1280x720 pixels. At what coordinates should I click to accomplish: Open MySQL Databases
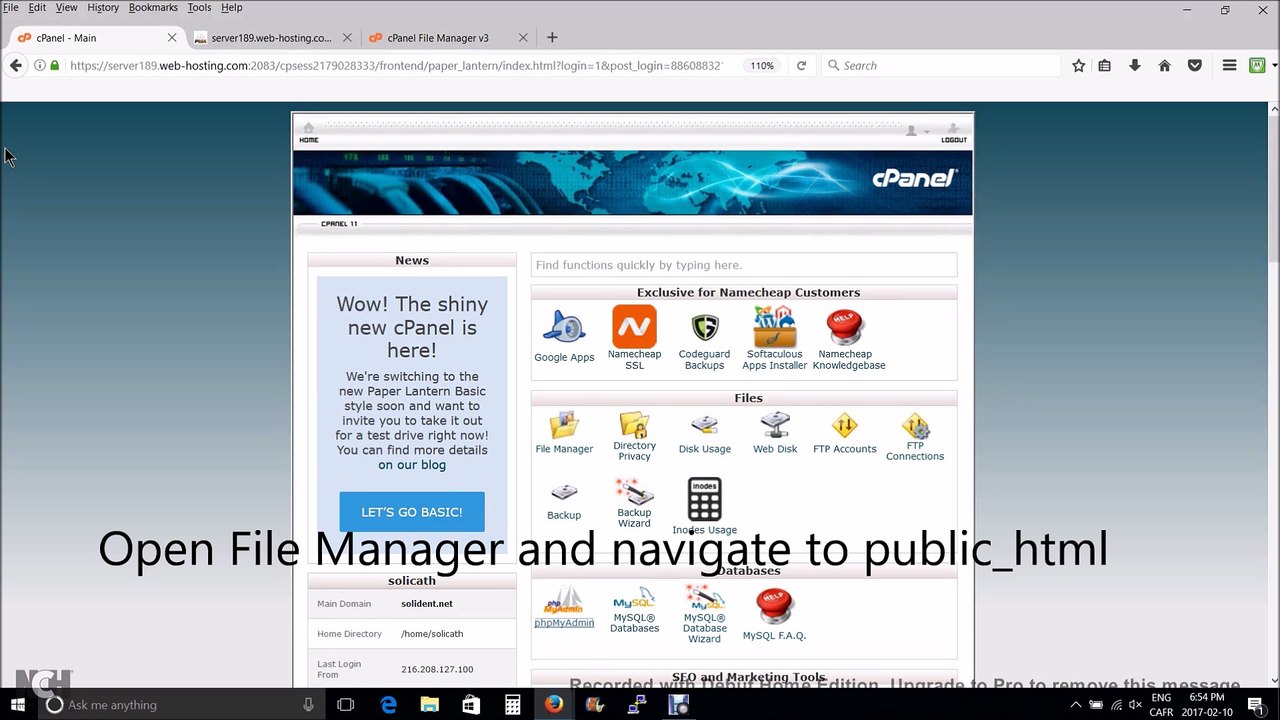coord(634,610)
